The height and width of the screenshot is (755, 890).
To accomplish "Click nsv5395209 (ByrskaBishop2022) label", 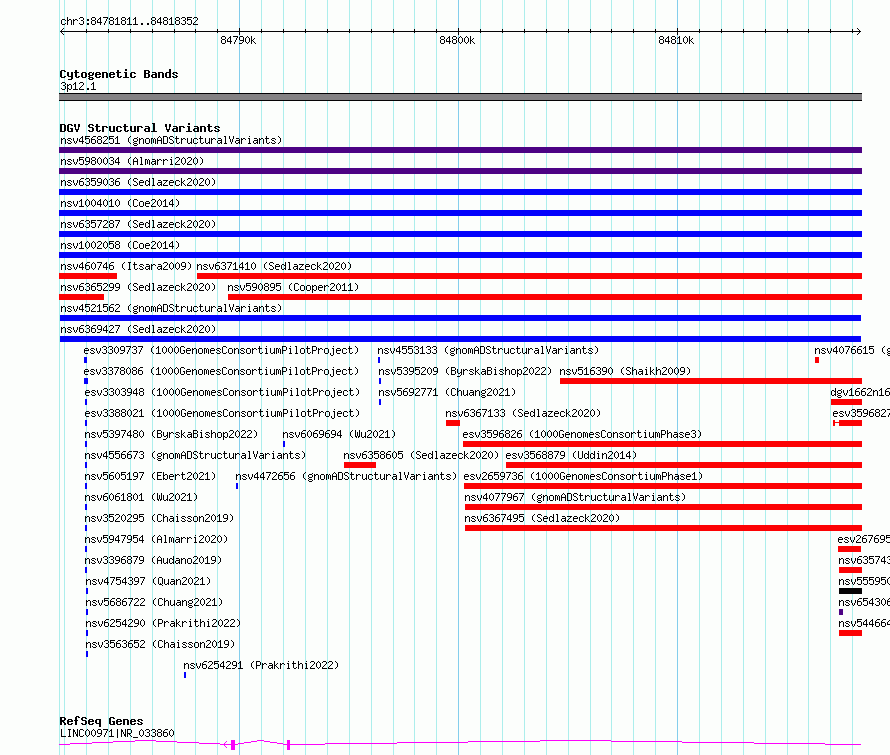I will coord(465,371).
